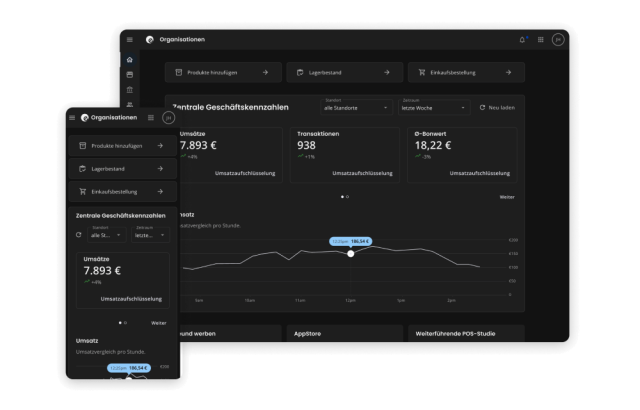Select the bank building icon in desktop sidebar
640x410 pixels.
130,89
